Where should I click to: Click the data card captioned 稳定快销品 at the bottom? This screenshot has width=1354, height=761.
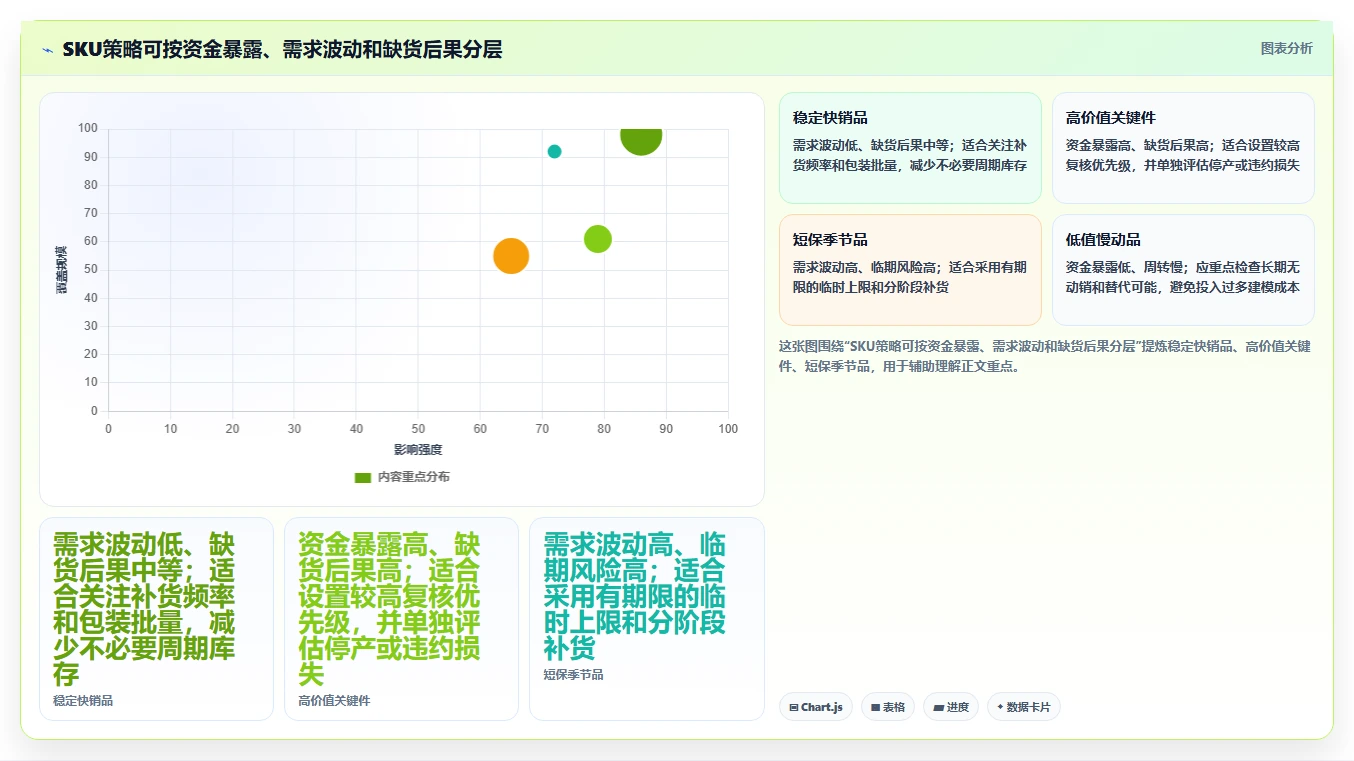pyautogui.click(x=156, y=619)
